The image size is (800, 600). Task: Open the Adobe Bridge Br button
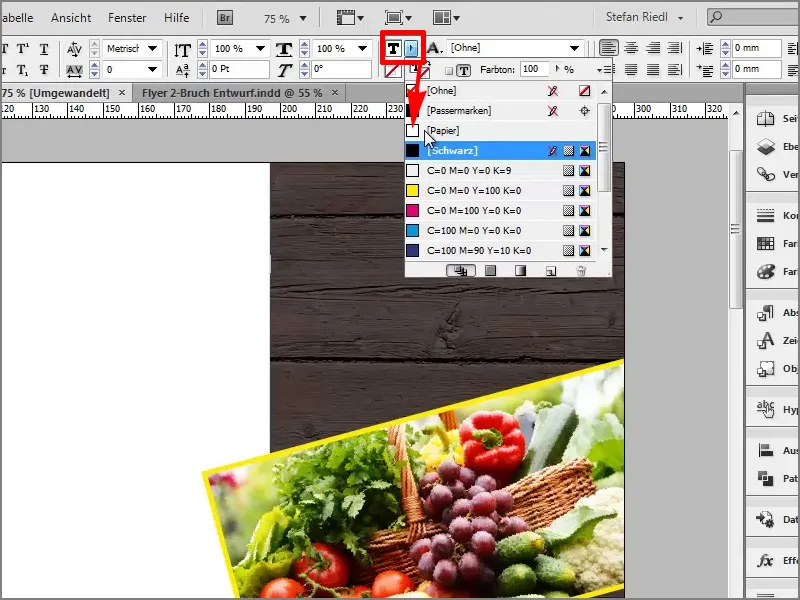click(224, 18)
